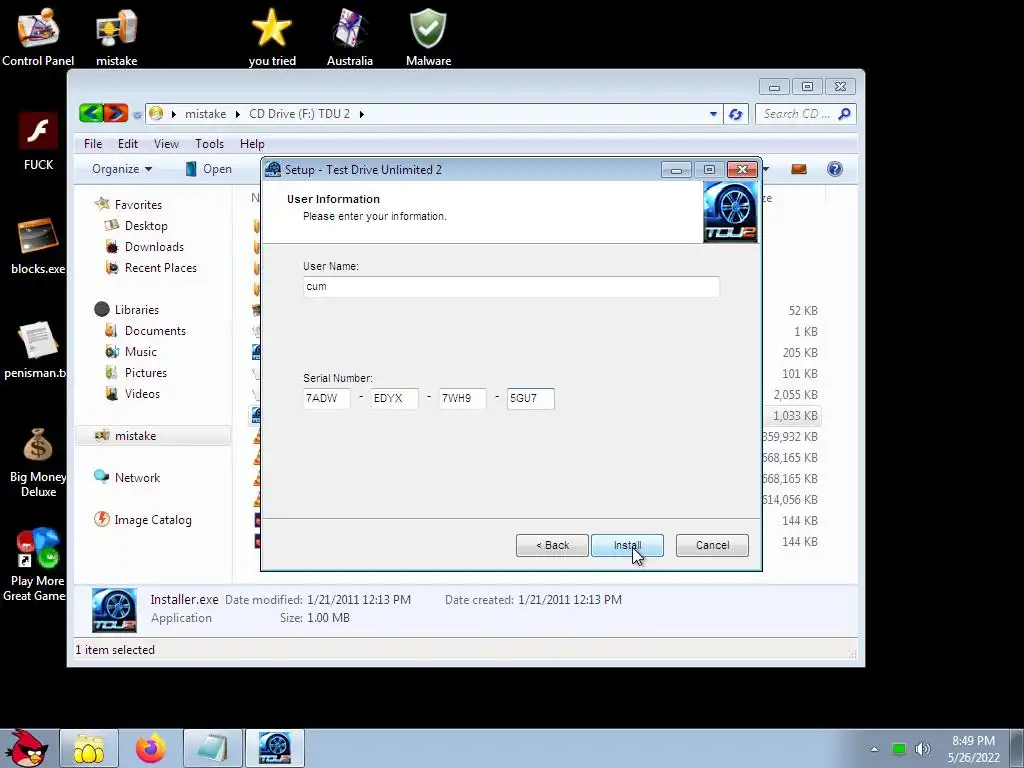The image size is (1024, 768).
Task: Open address bar history dropdown
Action: click(x=713, y=114)
